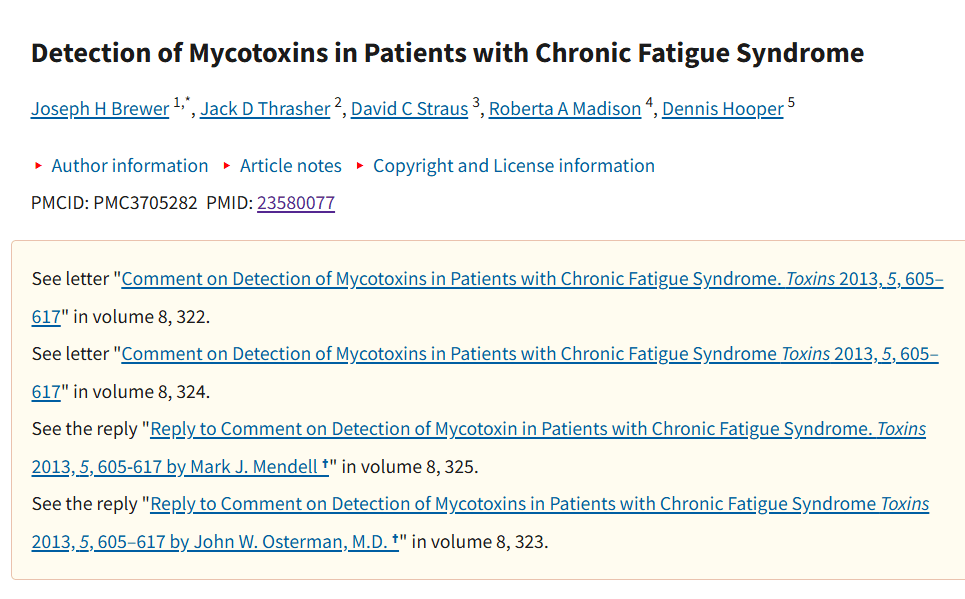The width and height of the screenshot is (965, 599).
Task: Click affiliation superscript 4 after Madison
Action: [649, 102]
